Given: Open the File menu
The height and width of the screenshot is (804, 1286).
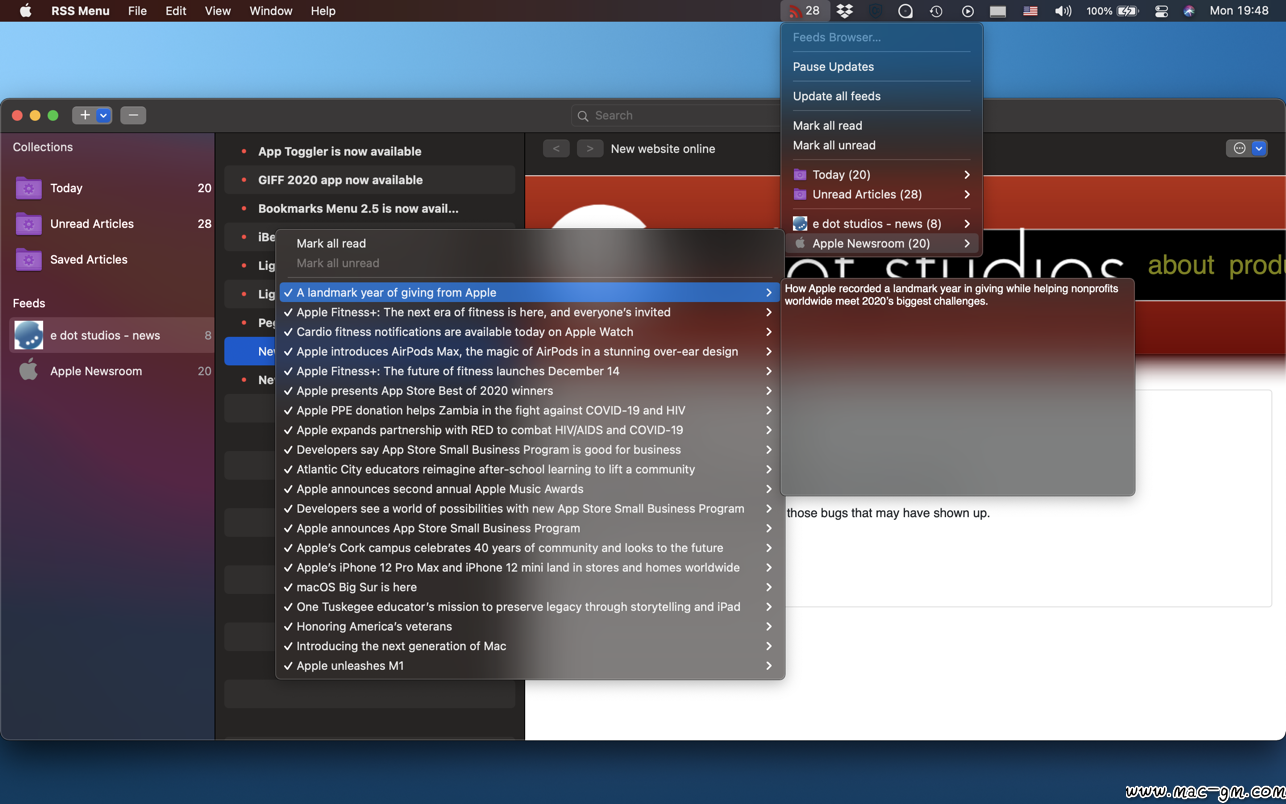Looking at the screenshot, I should pyautogui.click(x=137, y=11).
